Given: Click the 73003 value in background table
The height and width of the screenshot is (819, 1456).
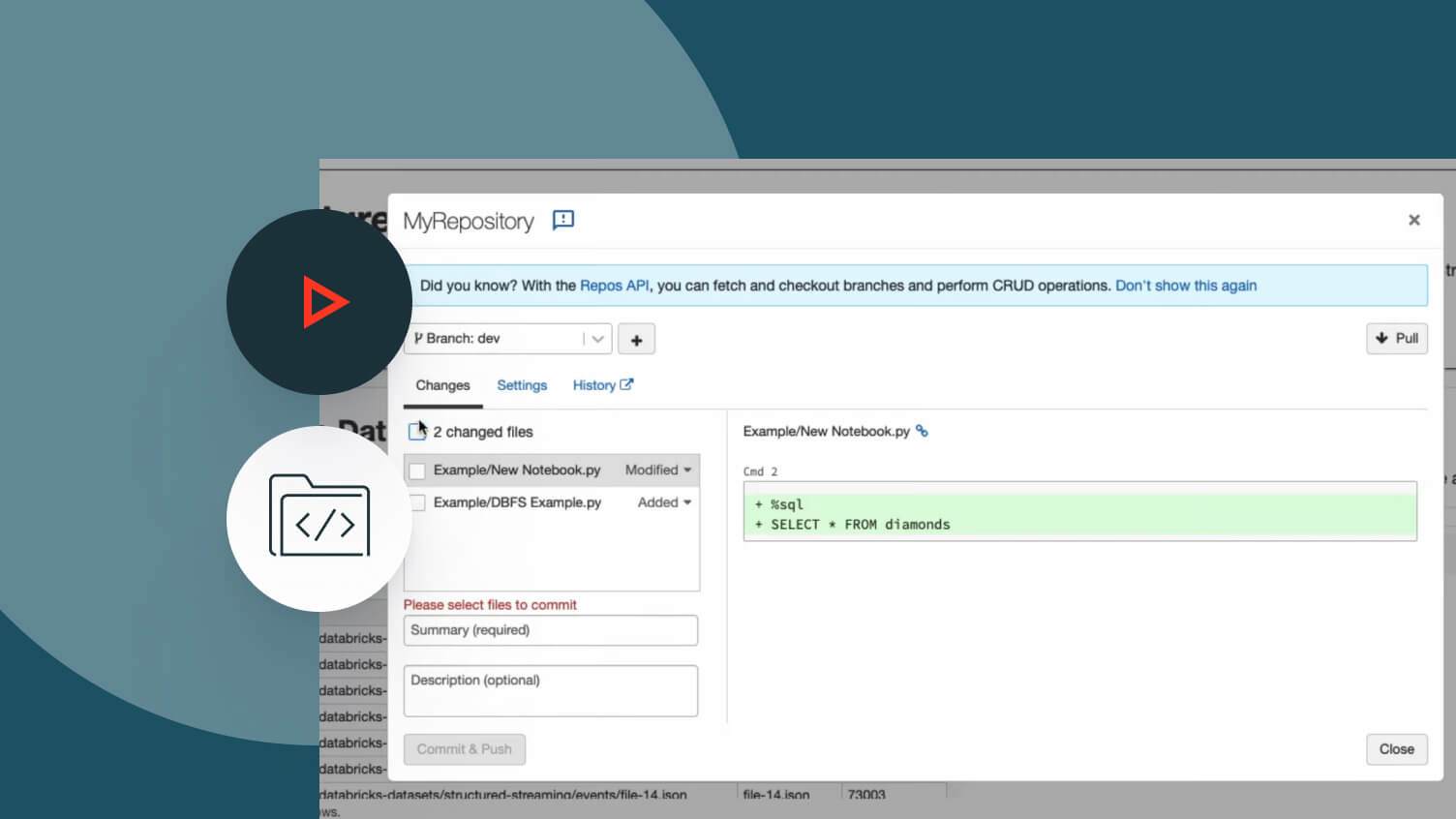Looking at the screenshot, I should (x=866, y=795).
